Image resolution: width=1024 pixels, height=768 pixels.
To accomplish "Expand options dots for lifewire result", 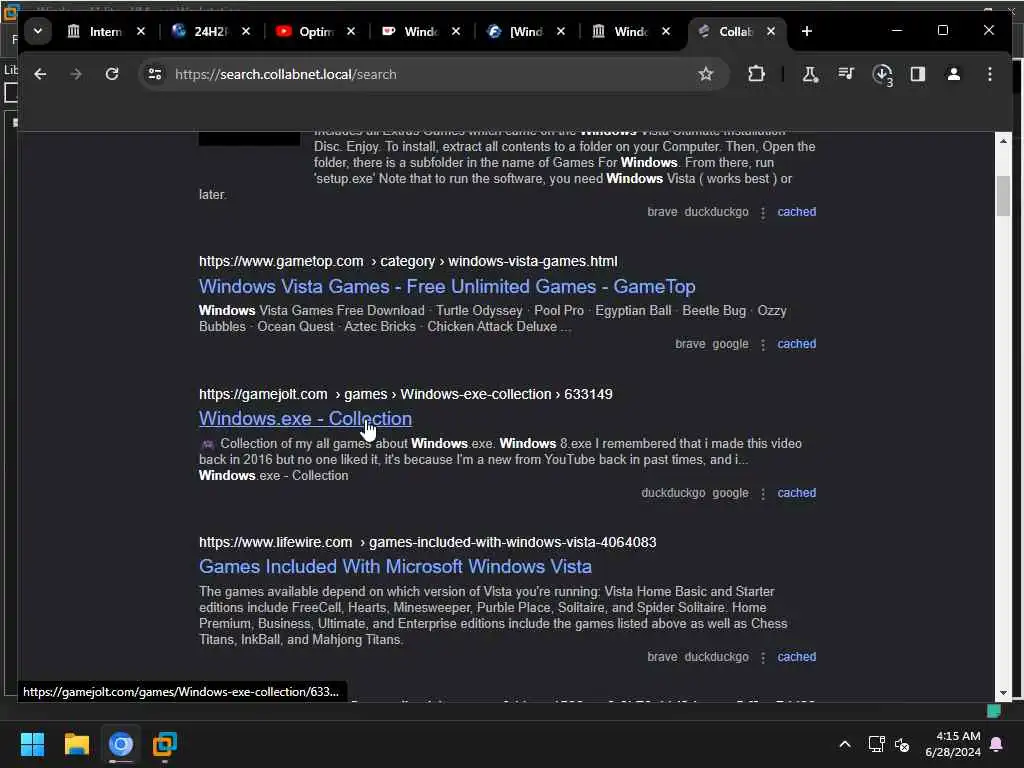I will 763,657.
